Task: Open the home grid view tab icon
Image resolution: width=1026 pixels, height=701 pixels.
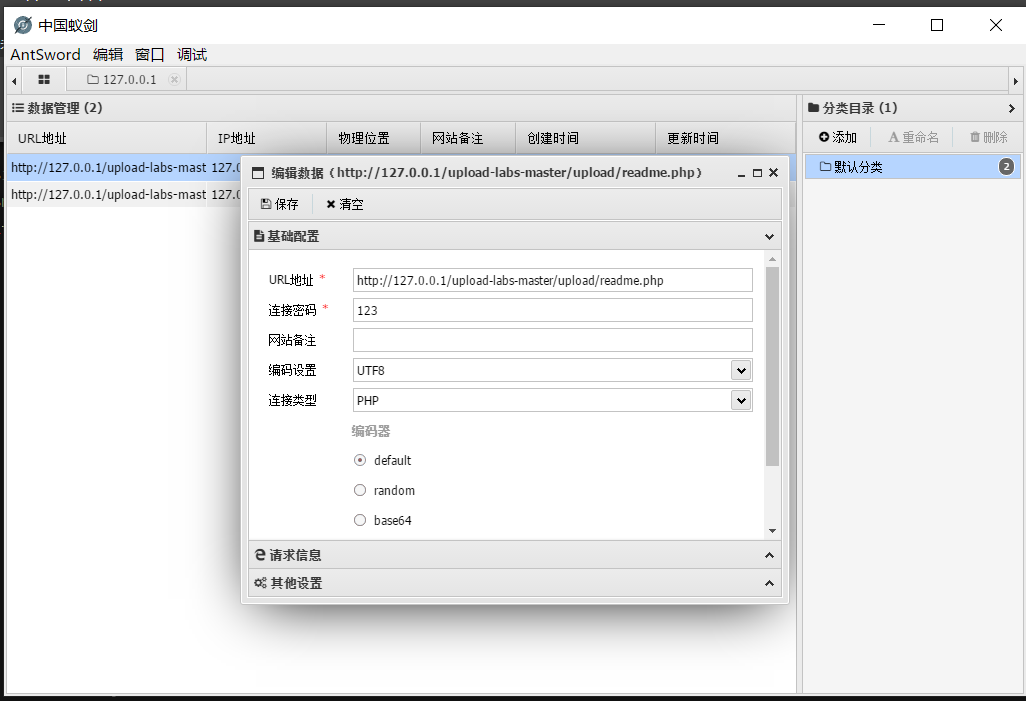Action: coord(44,79)
